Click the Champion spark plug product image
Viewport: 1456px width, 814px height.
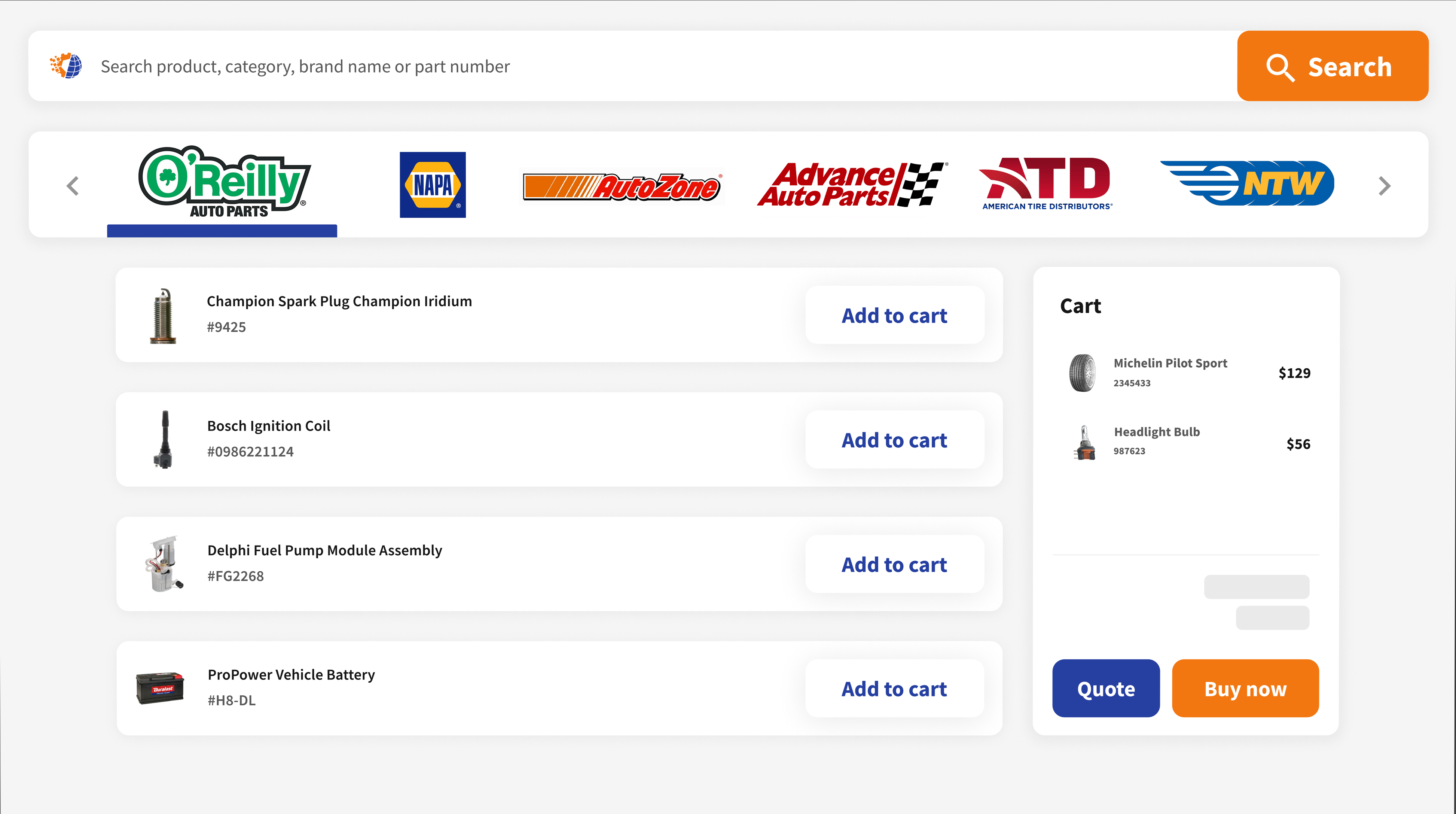coord(164,315)
